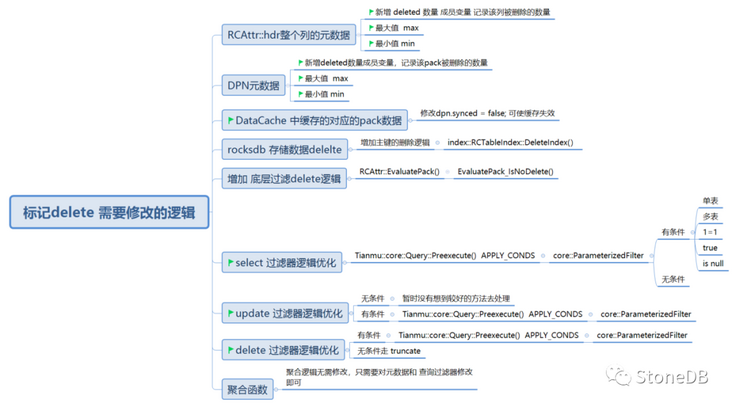The image size is (732, 407).
Task: Click flag on DPN元数据 branch 最大值 max
Action: point(301,78)
